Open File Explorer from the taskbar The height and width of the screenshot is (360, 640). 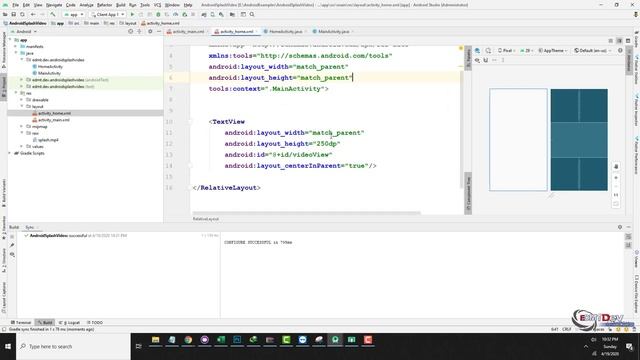click(x=155, y=340)
